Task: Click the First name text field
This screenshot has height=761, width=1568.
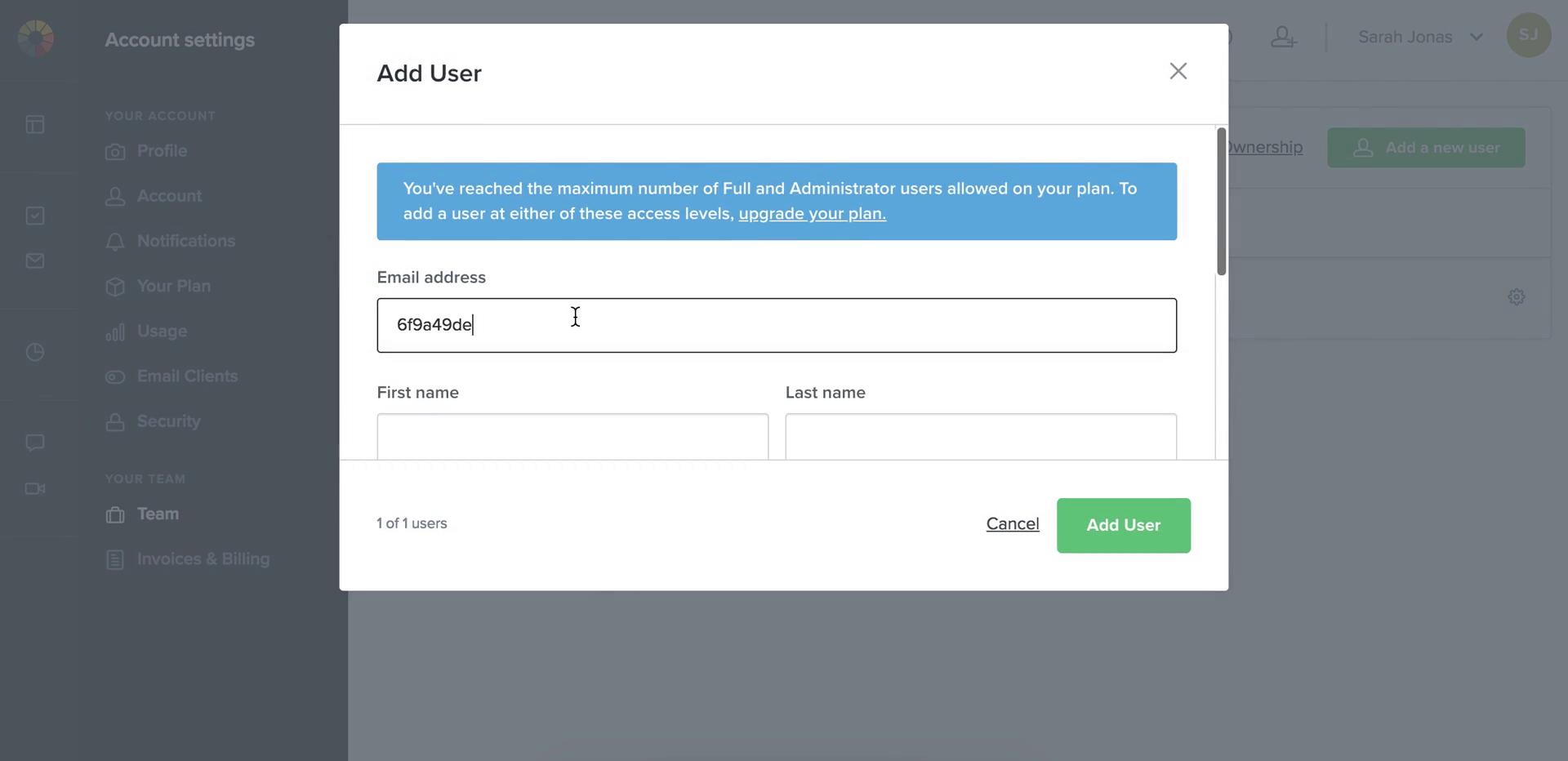Action: coord(572,437)
